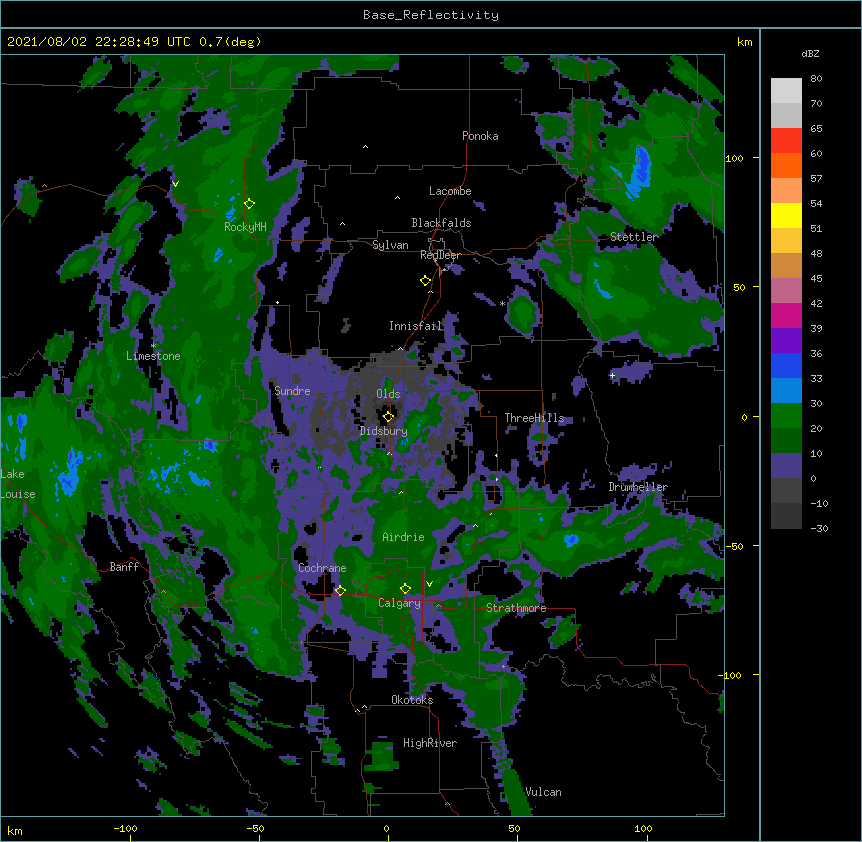
Task: Click the 80 value on dBZ legend
Action: [816, 79]
